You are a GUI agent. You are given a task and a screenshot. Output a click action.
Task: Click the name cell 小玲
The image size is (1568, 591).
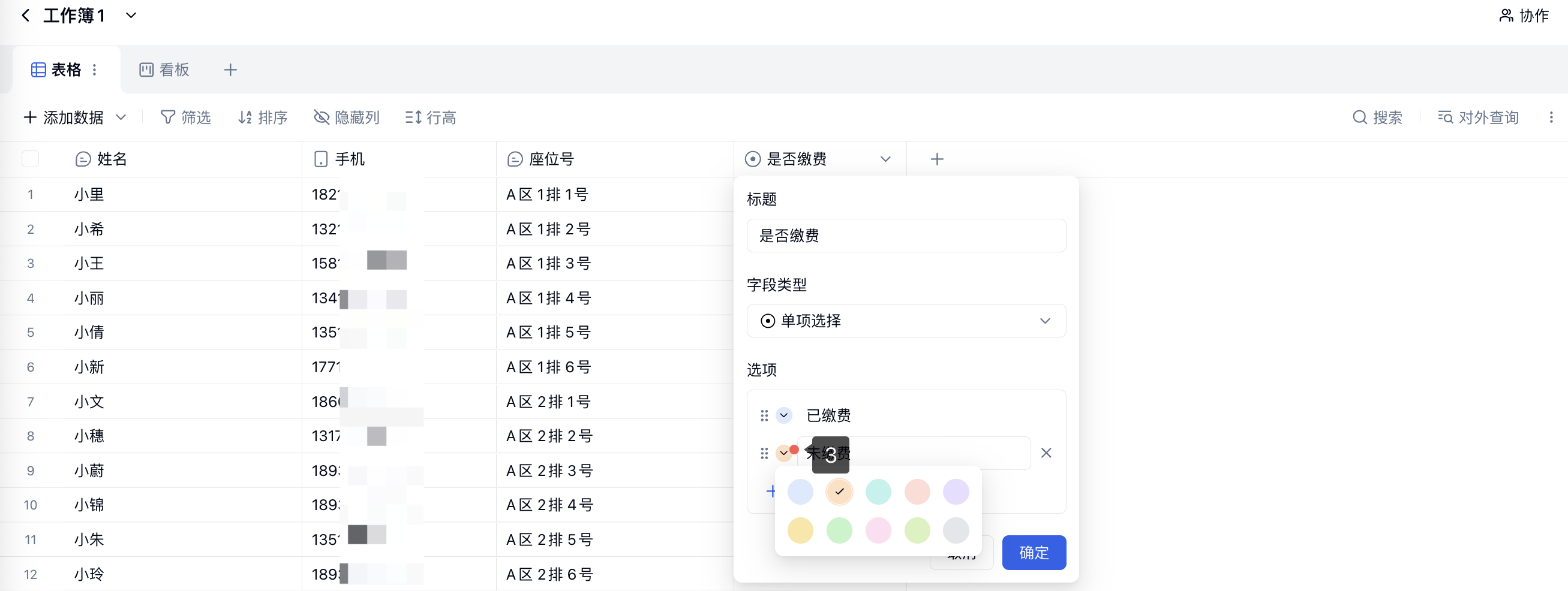click(181, 574)
